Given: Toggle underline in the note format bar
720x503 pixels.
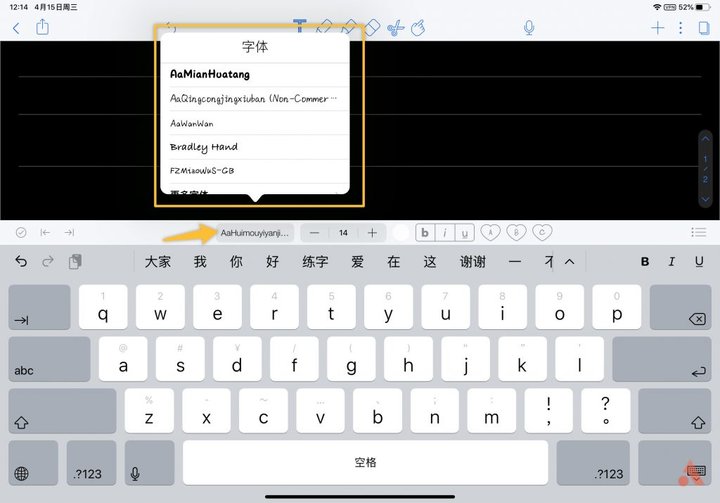Looking at the screenshot, I should pos(464,233).
